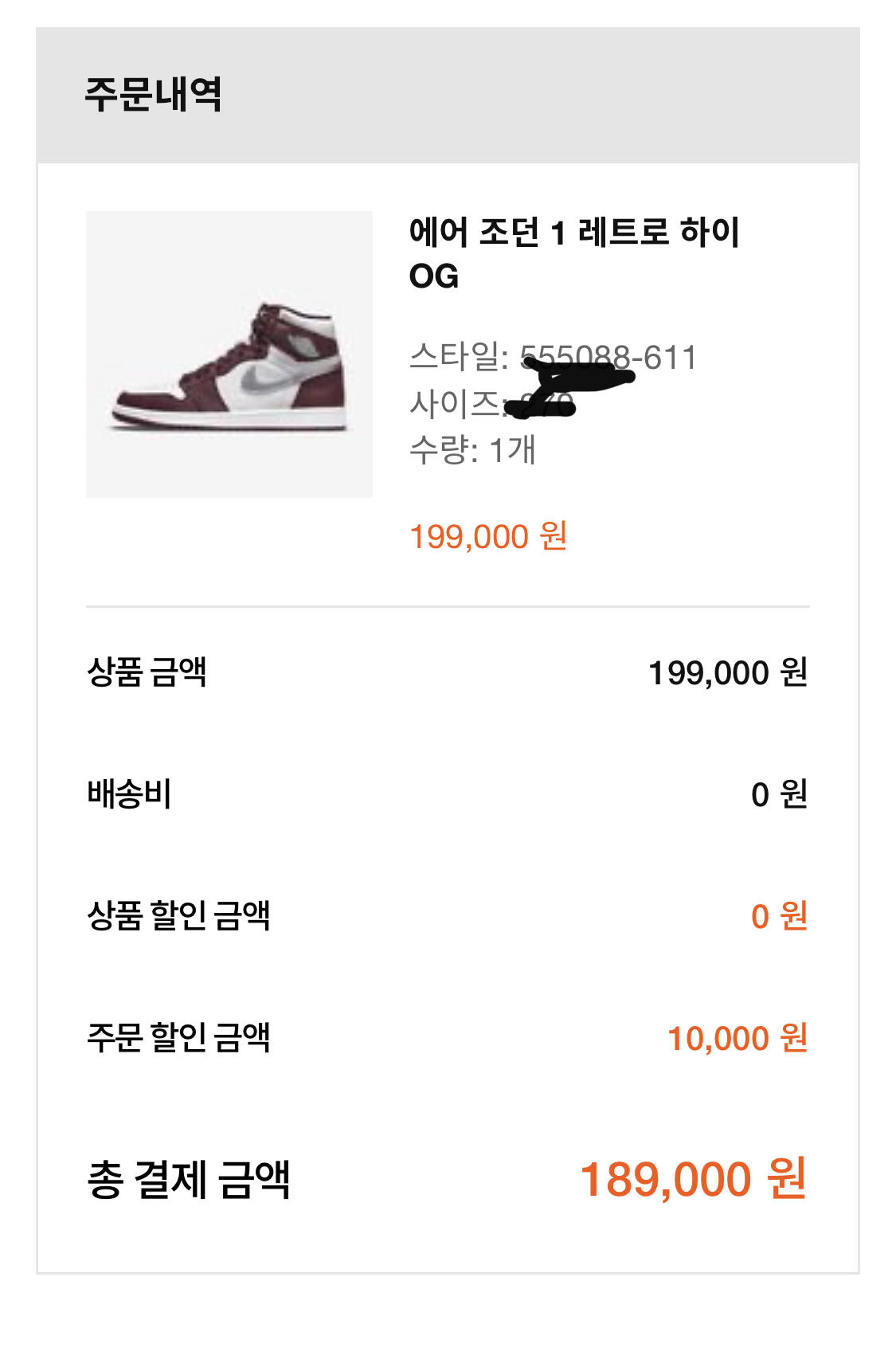Image resolution: width=896 pixels, height=1371 pixels.
Task: Select the orange 0 원 product discount value
Action: coord(779,916)
